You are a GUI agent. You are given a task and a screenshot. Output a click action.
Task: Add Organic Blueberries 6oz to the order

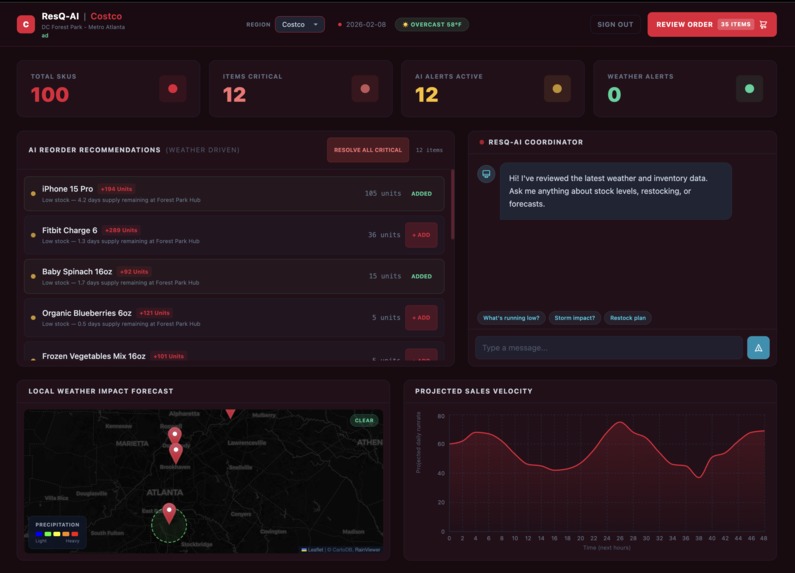[x=421, y=317]
